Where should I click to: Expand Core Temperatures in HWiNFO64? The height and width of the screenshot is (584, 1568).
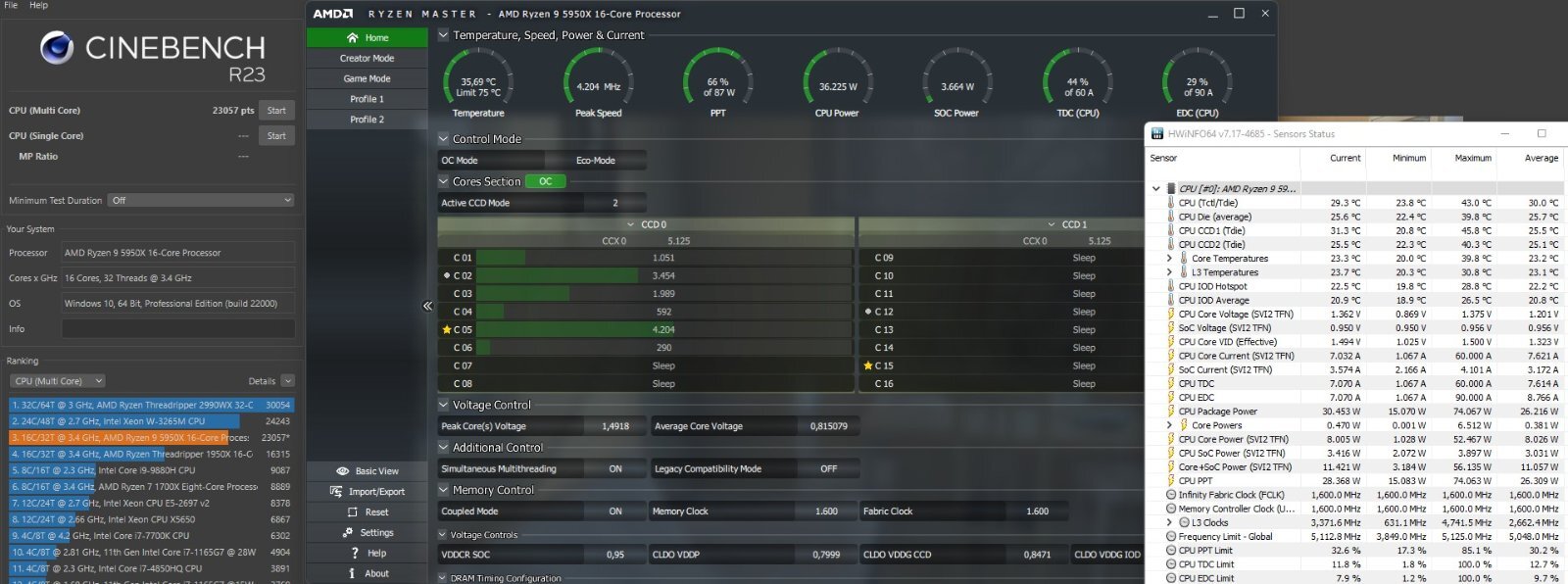1169,259
